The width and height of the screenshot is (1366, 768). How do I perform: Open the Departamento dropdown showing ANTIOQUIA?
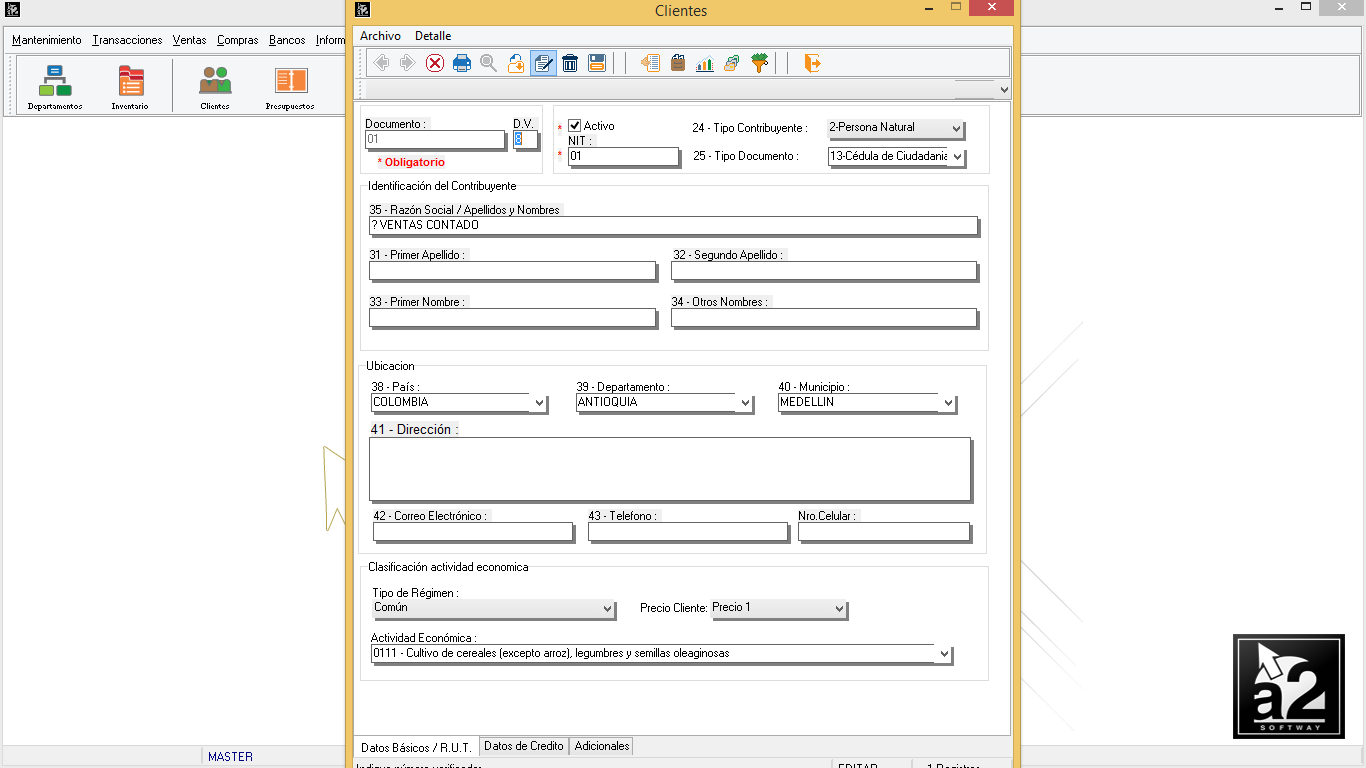pyautogui.click(x=744, y=403)
